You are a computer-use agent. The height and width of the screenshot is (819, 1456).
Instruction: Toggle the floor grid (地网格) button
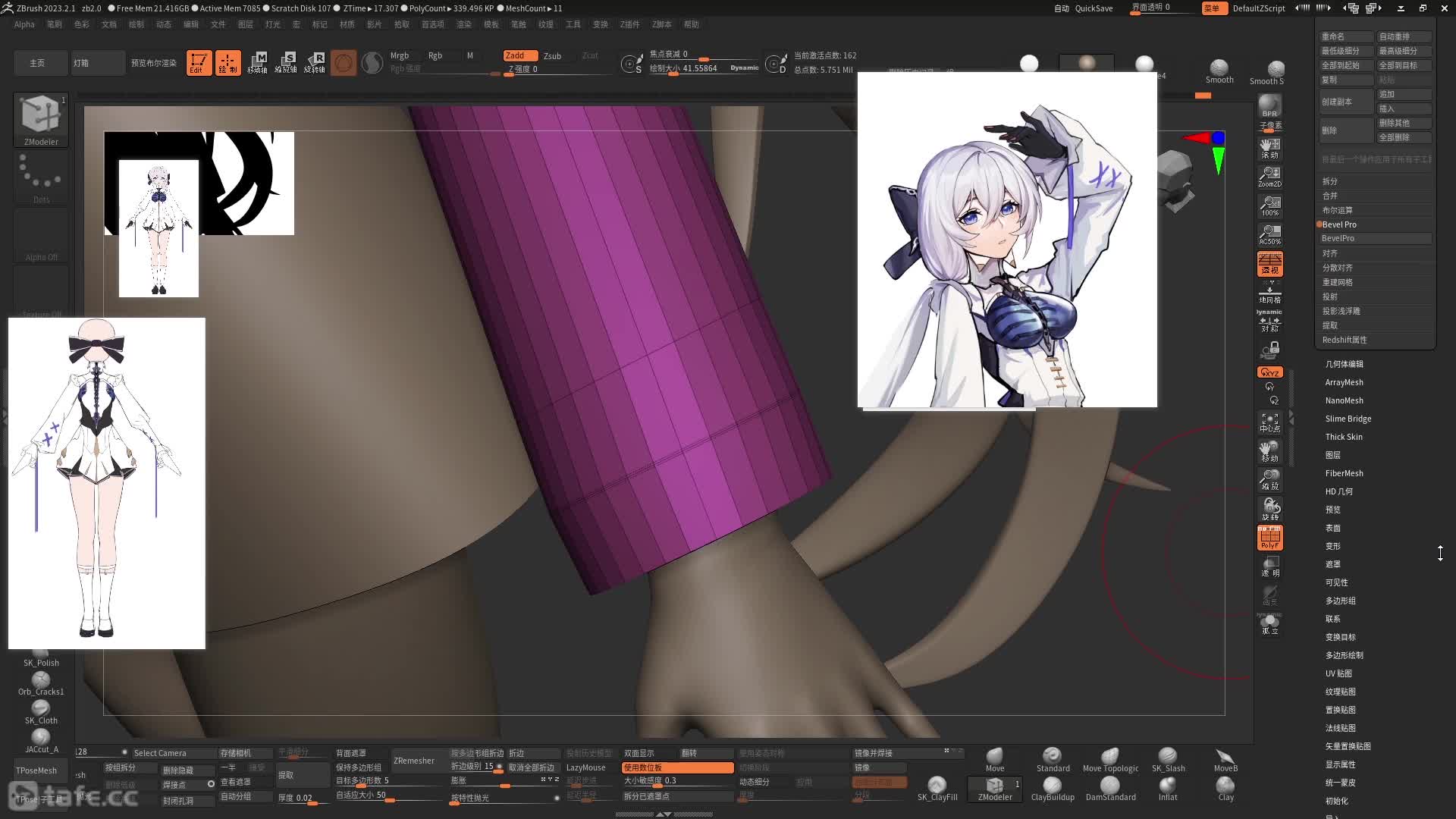tap(1269, 293)
